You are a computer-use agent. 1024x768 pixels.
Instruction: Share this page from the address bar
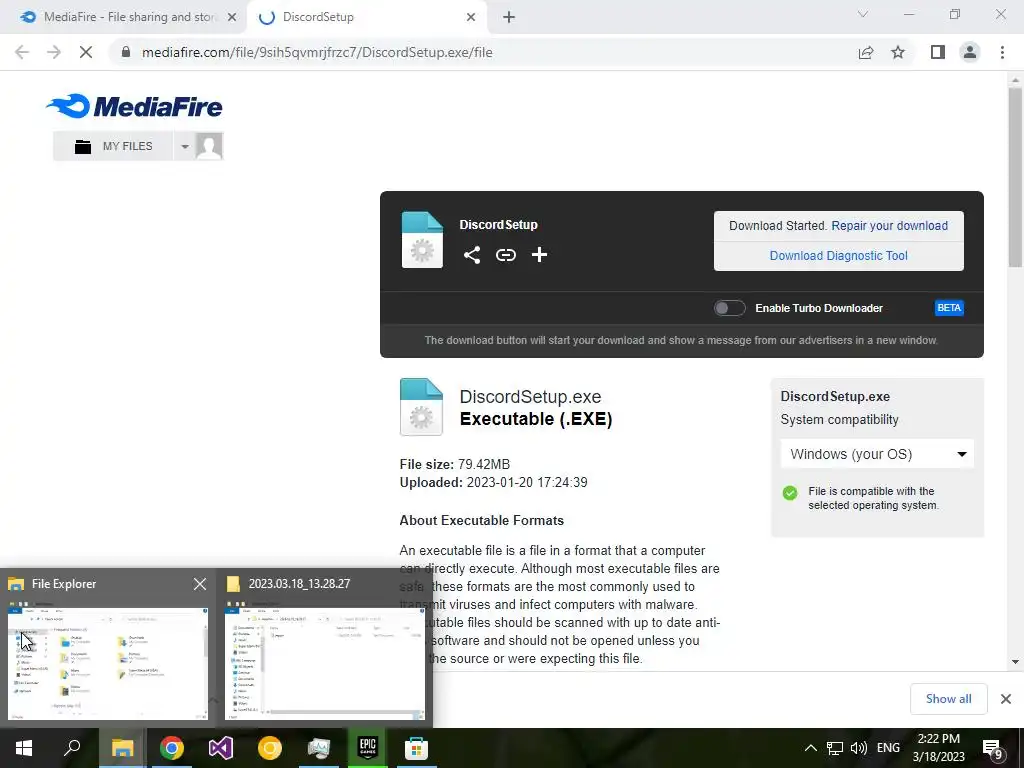click(866, 52)
